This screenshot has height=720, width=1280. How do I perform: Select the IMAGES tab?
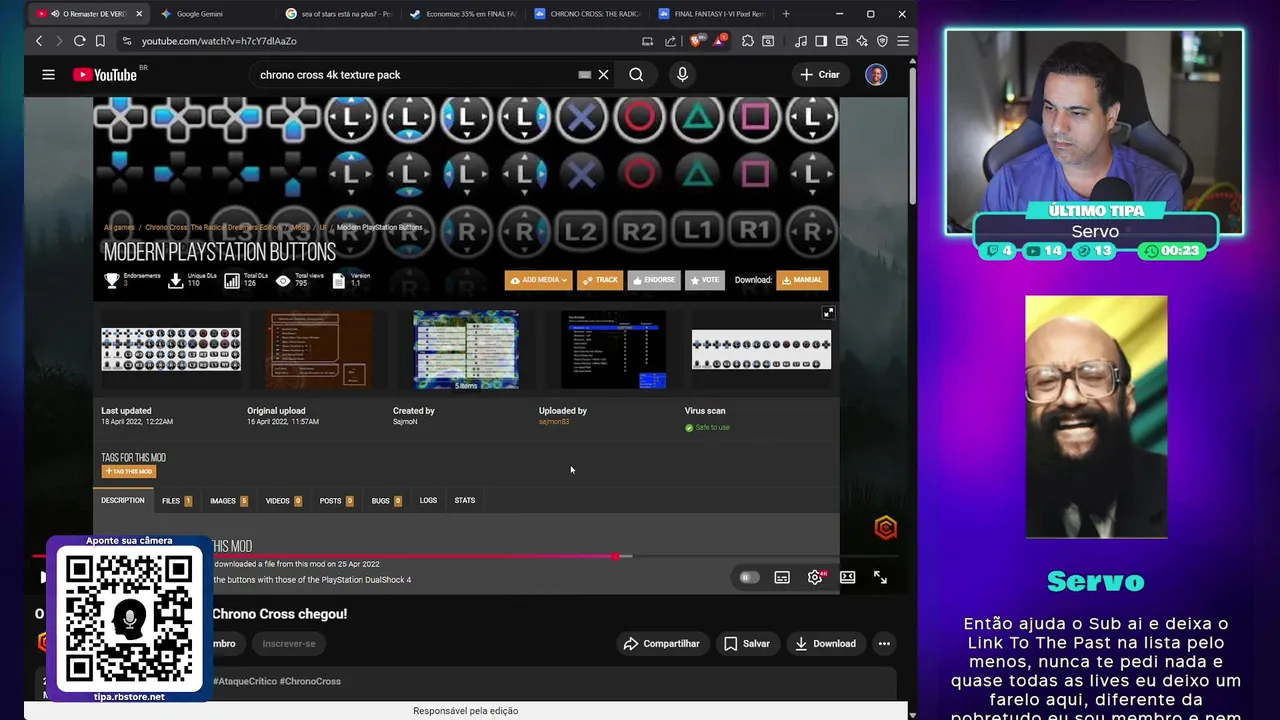[228, 500]
